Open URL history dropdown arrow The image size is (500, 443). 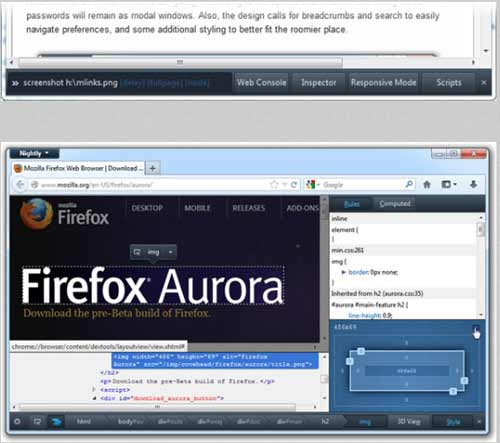point(284,185)
